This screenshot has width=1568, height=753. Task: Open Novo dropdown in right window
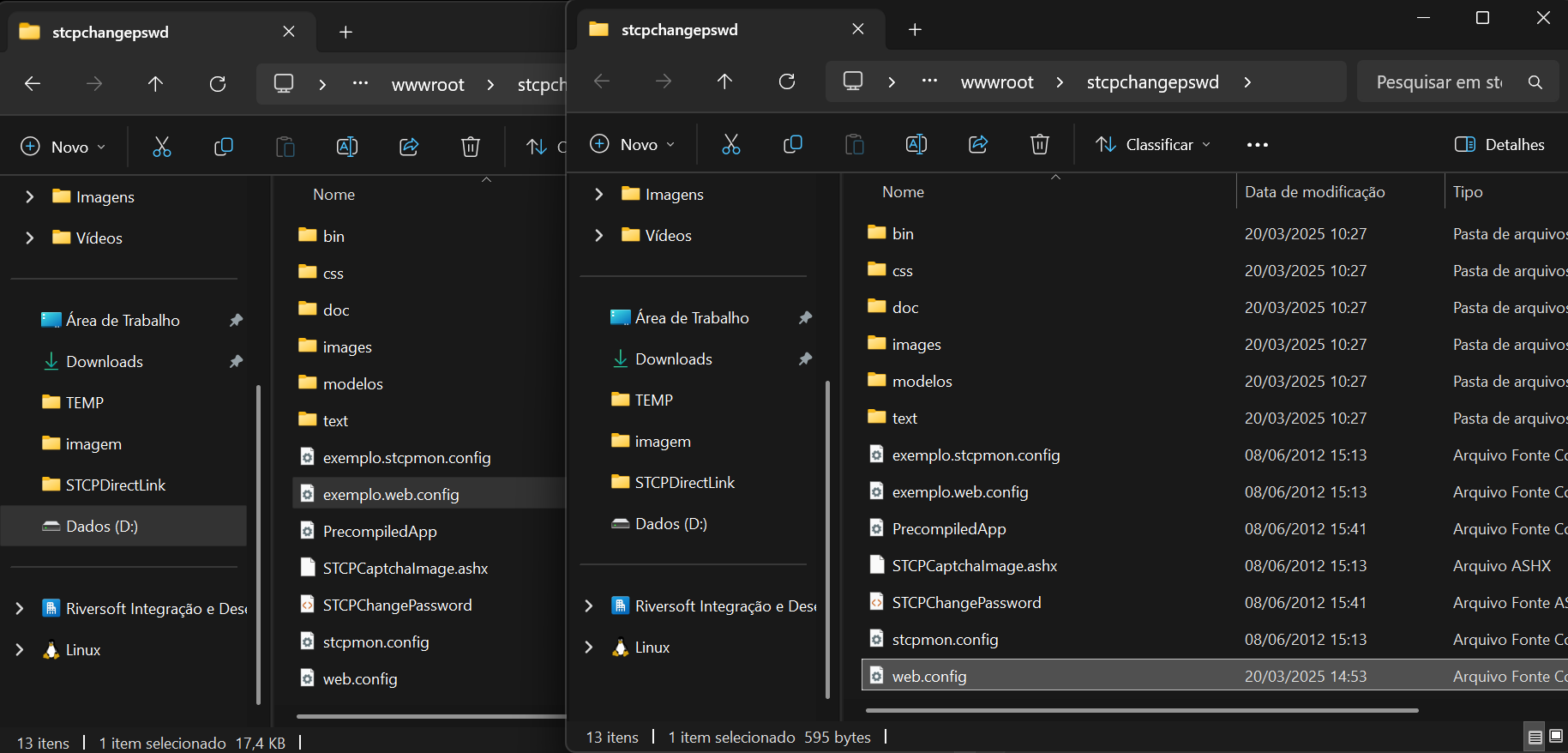coord(633,145)
